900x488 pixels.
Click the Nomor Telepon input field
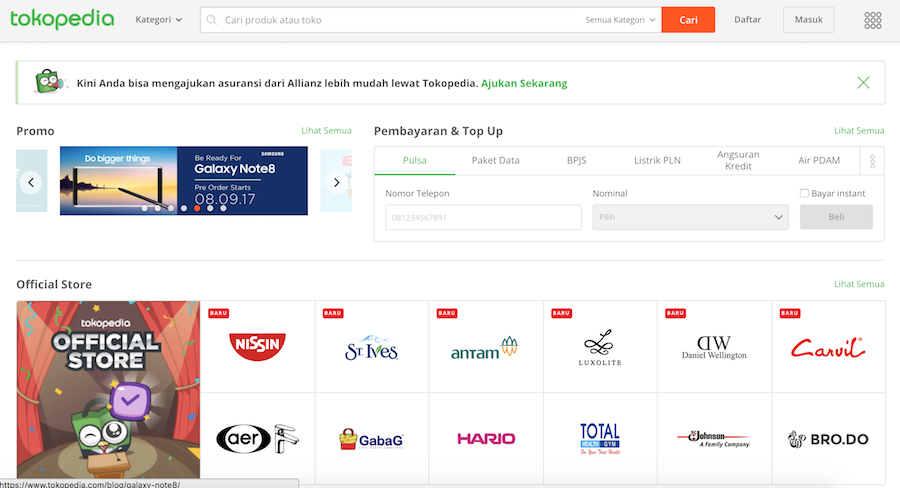(483, 217)
